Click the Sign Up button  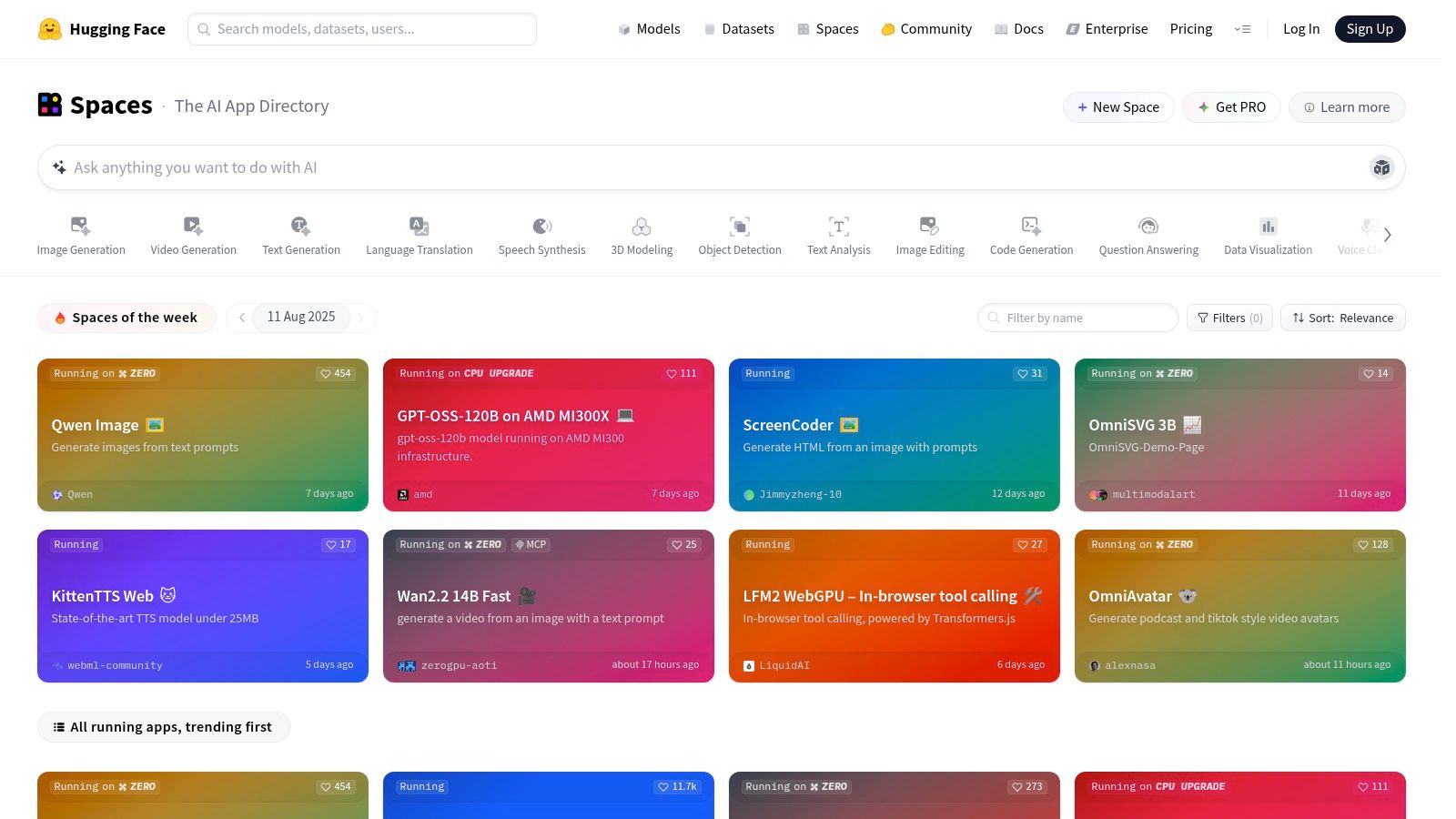tap(1370, 29)
